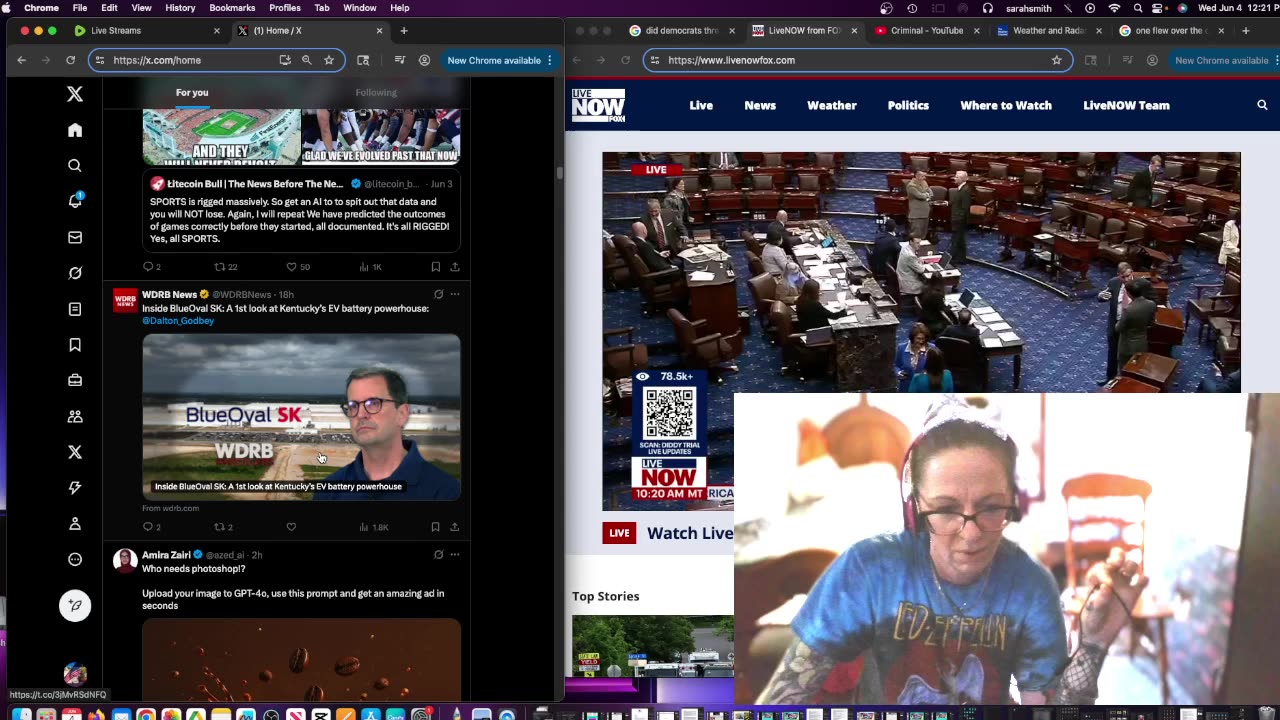This screenshot has width=1280, height=720.
Task: Switch to Live Streams browser tab
Action: coord(146,31)
